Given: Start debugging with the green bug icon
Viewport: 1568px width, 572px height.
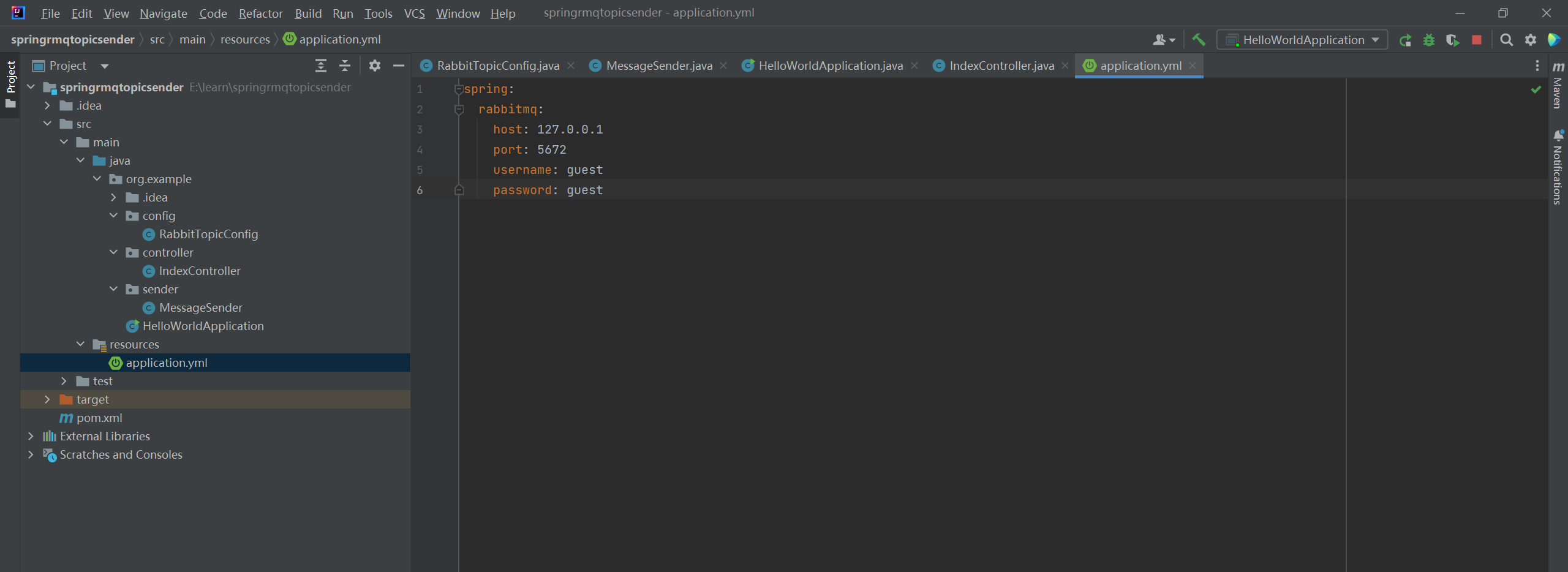Looking at the screenshot, I should click(1429, 40).
